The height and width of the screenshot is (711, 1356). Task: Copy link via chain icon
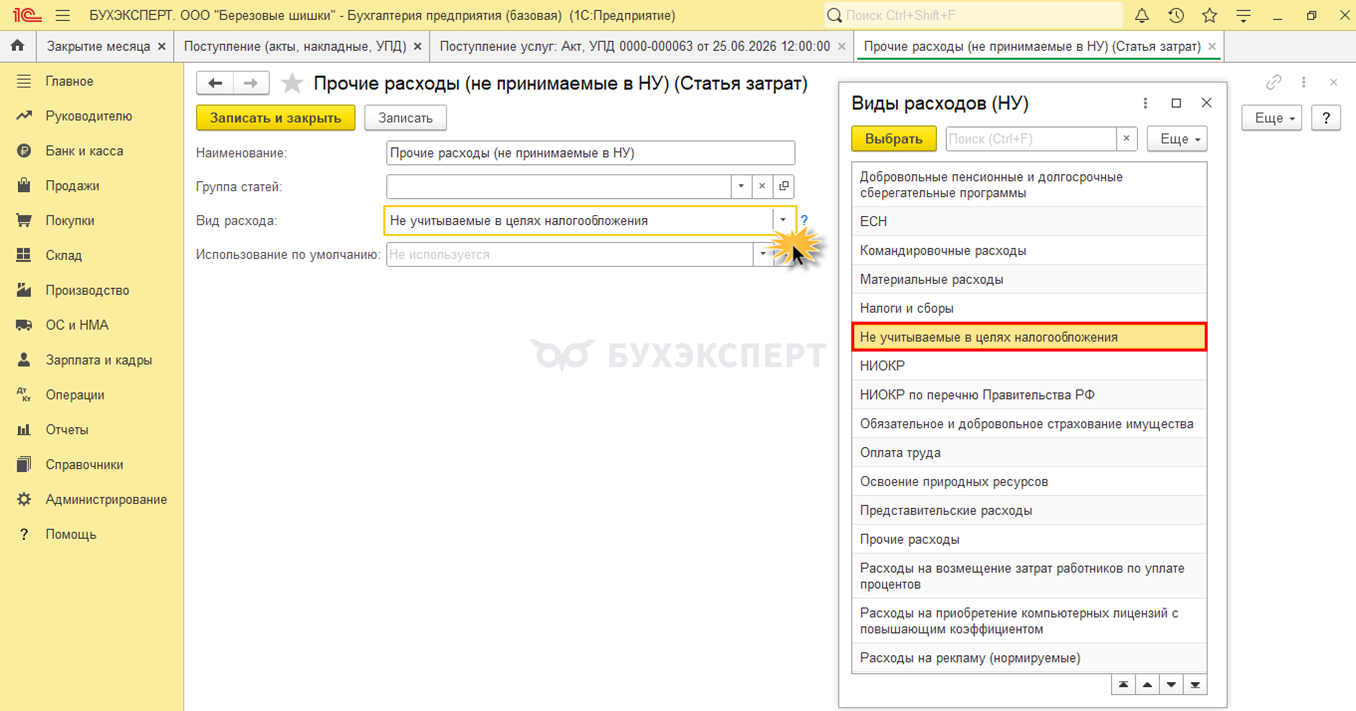click(1274, 83)
